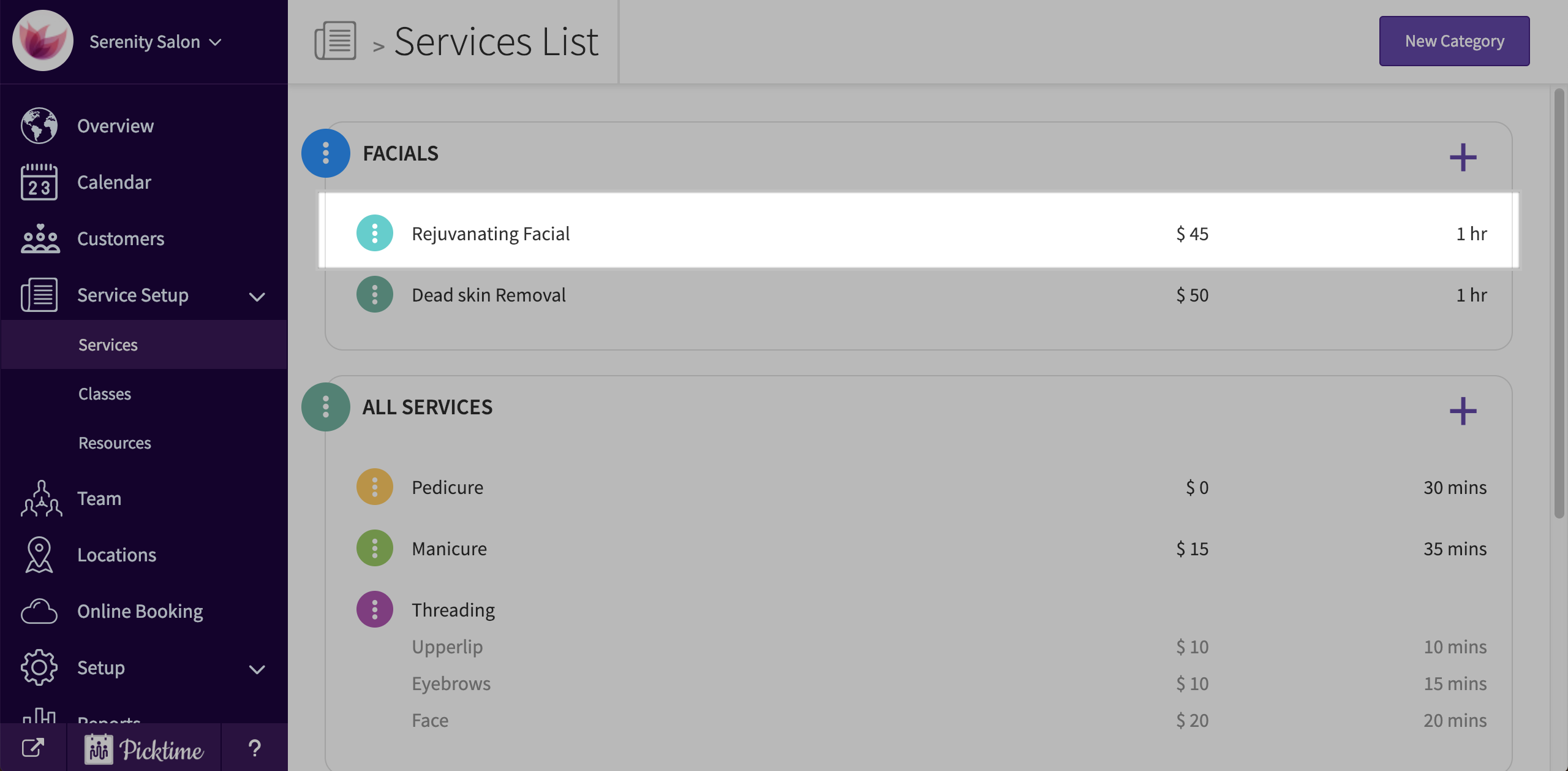Click the Overview globe icon
Image resolution: width=1568 pixels, height=771 pixels.
pos(39,126)
